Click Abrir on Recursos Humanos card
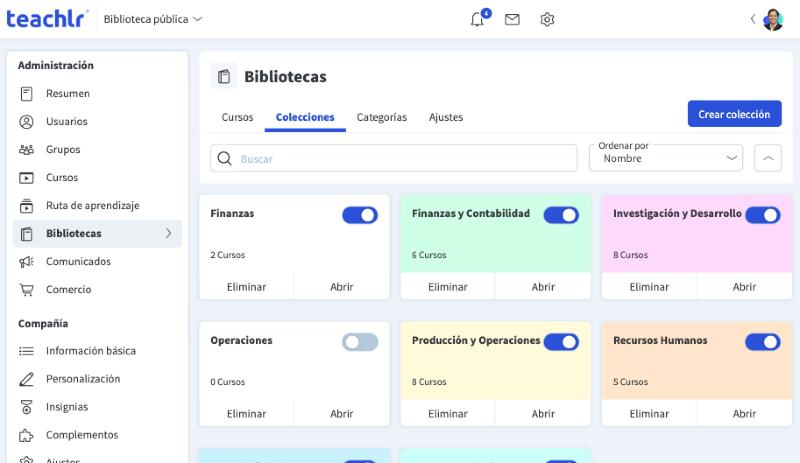Image resolution: width=800 pixels, height=463 pixels. pos(744,414)
